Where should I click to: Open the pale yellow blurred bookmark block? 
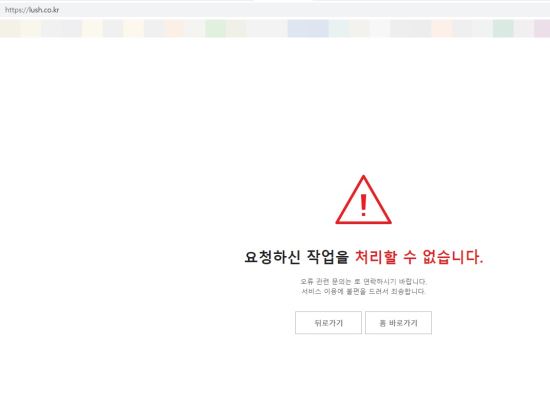click(92, 28)
